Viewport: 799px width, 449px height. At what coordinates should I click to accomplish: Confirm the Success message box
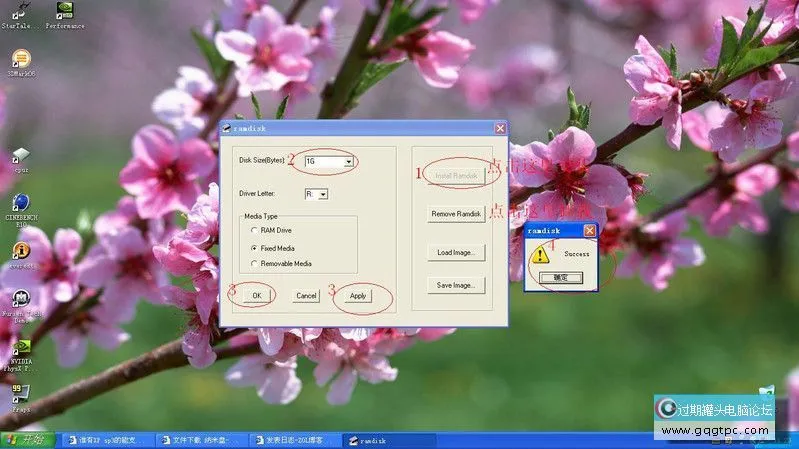coord(560,277)
